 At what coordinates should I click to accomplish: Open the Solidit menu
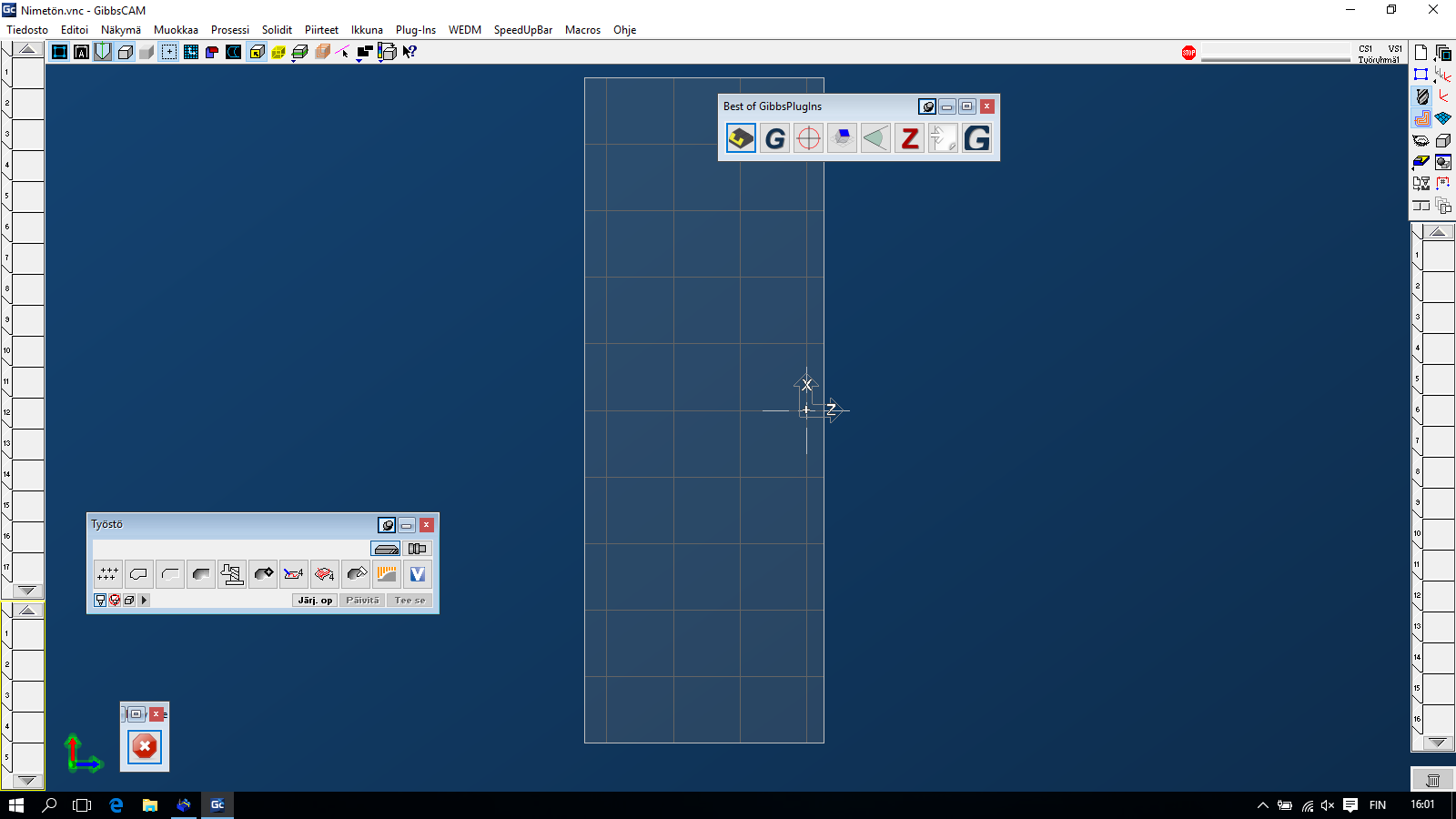tap(277, 30)
